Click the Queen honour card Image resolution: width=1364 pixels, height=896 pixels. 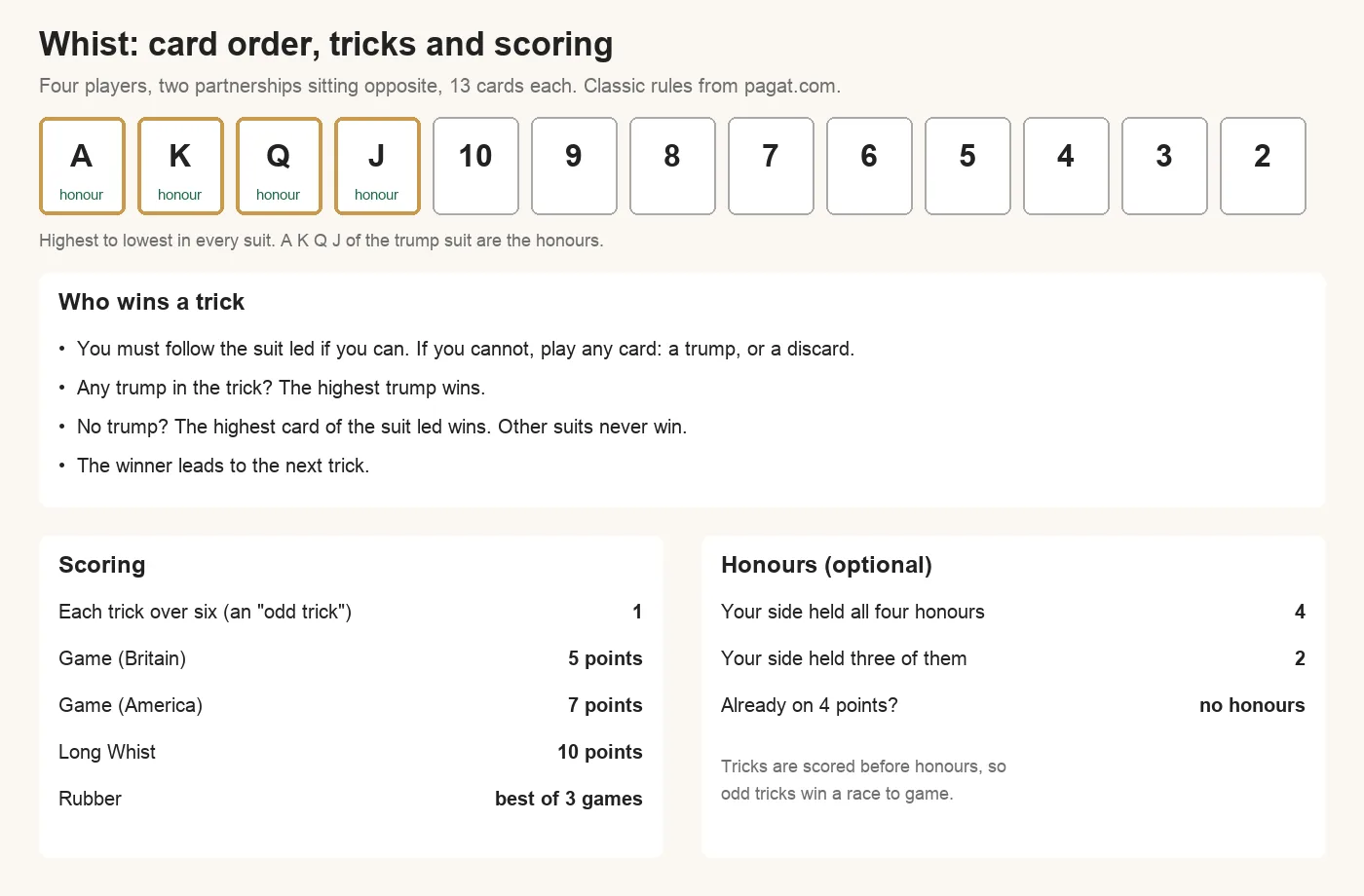coord(279,166)
